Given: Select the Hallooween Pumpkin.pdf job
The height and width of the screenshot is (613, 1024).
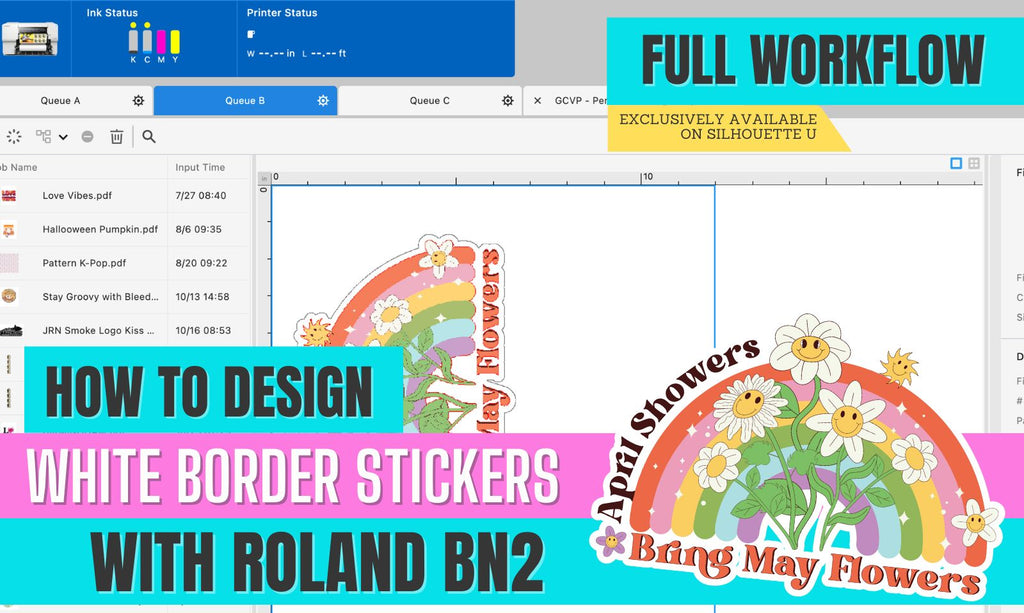Looking at the screenshot, I should pos(100,229).
